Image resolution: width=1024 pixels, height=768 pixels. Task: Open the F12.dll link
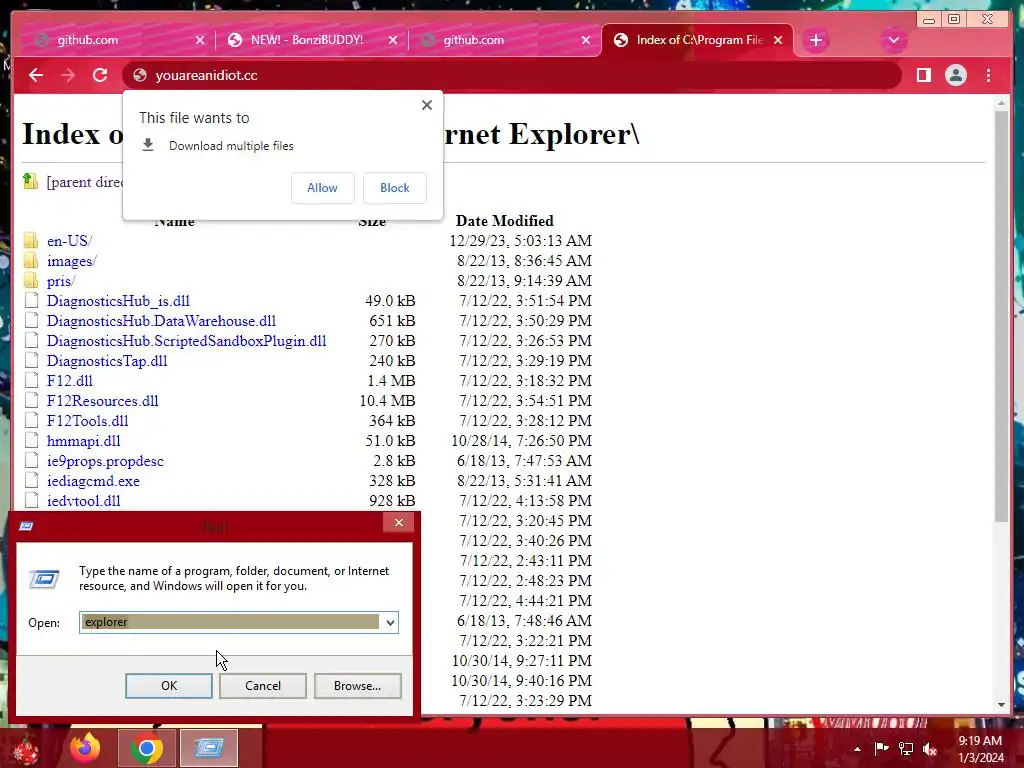click(x=70, y=381)
